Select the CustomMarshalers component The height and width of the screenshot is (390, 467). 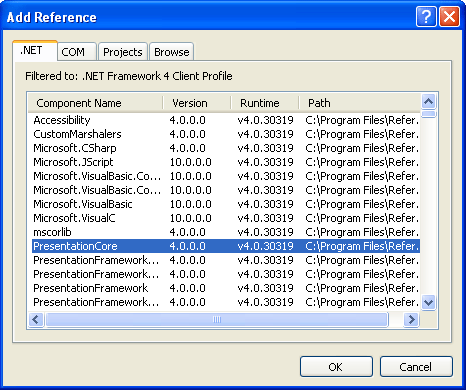[x=226, y=134]
